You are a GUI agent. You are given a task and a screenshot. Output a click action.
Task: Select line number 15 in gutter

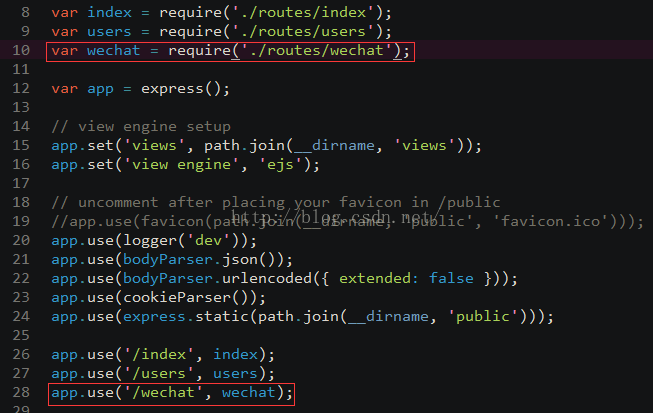21,145
